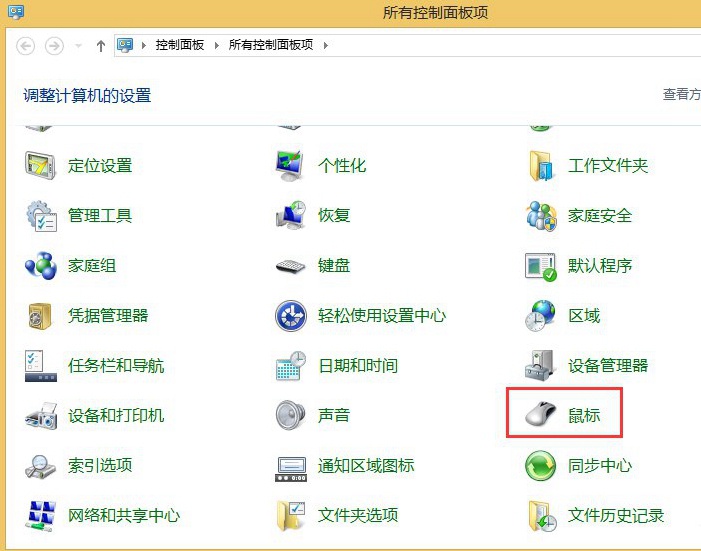Open the 默认程序 link

tap(600, 266)
